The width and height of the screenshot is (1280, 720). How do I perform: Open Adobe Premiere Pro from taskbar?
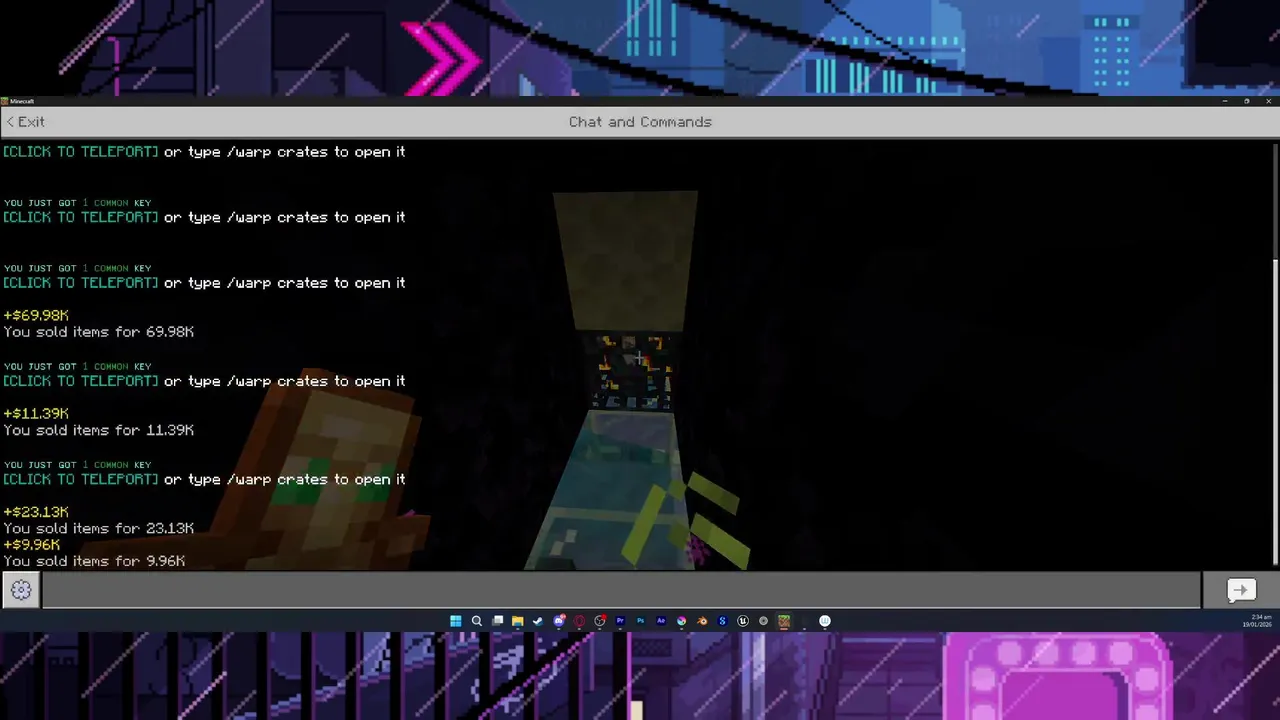coord(620,621)
